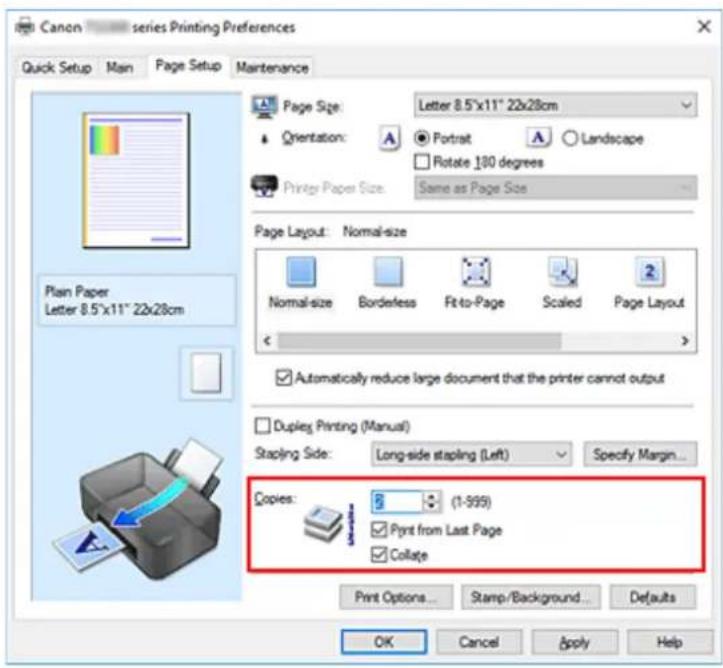Confirm with the OK button

click(384, 642)
